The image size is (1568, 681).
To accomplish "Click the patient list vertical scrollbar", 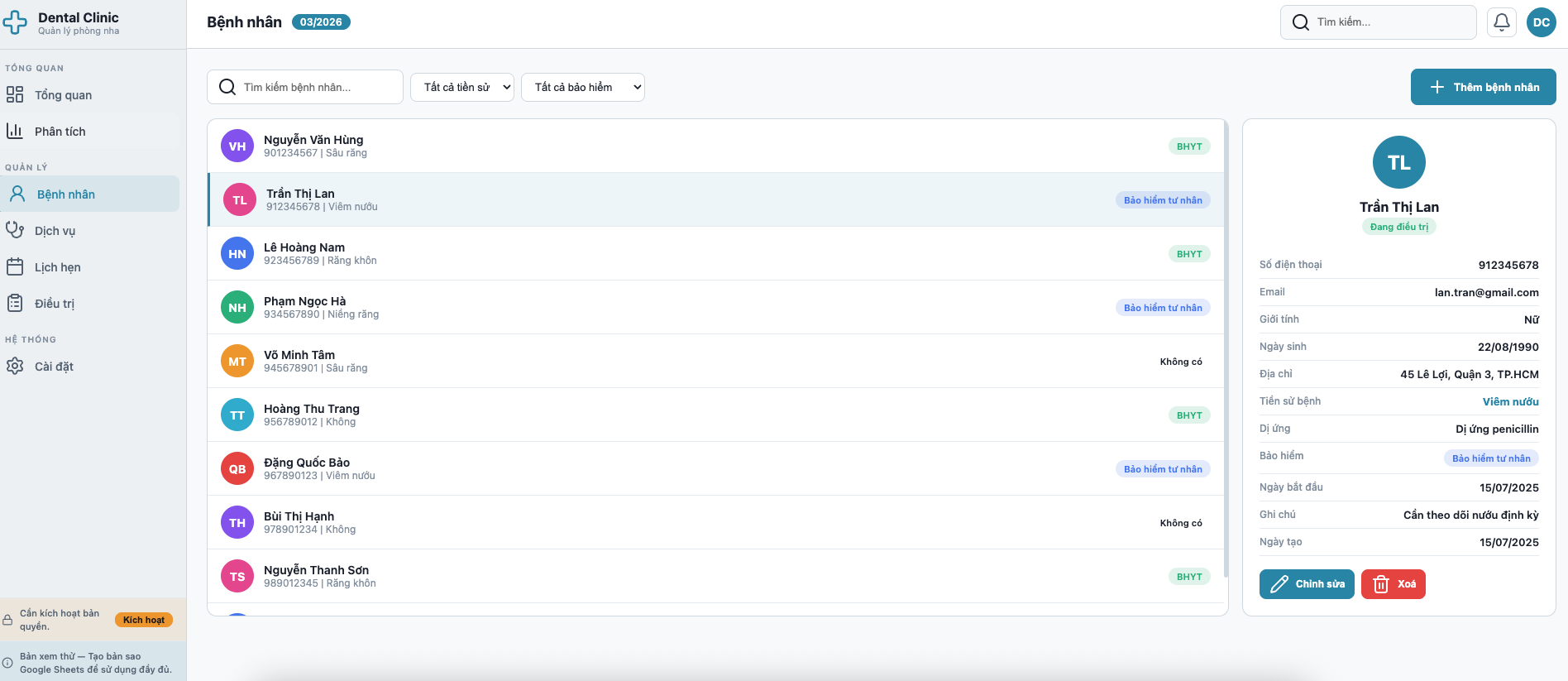I will [1225, 348].
